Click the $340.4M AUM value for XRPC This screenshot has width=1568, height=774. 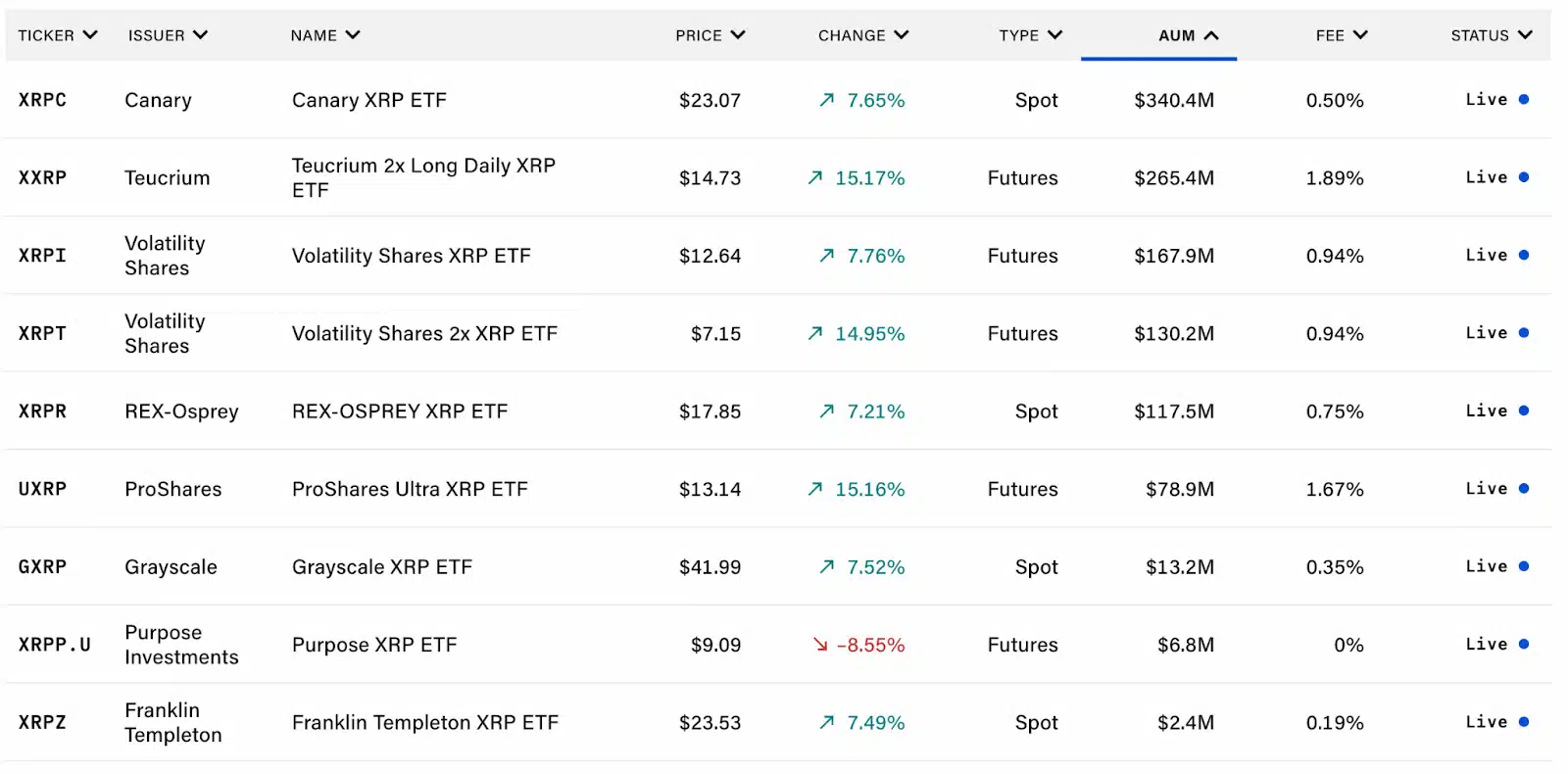tap(1174, 100)
